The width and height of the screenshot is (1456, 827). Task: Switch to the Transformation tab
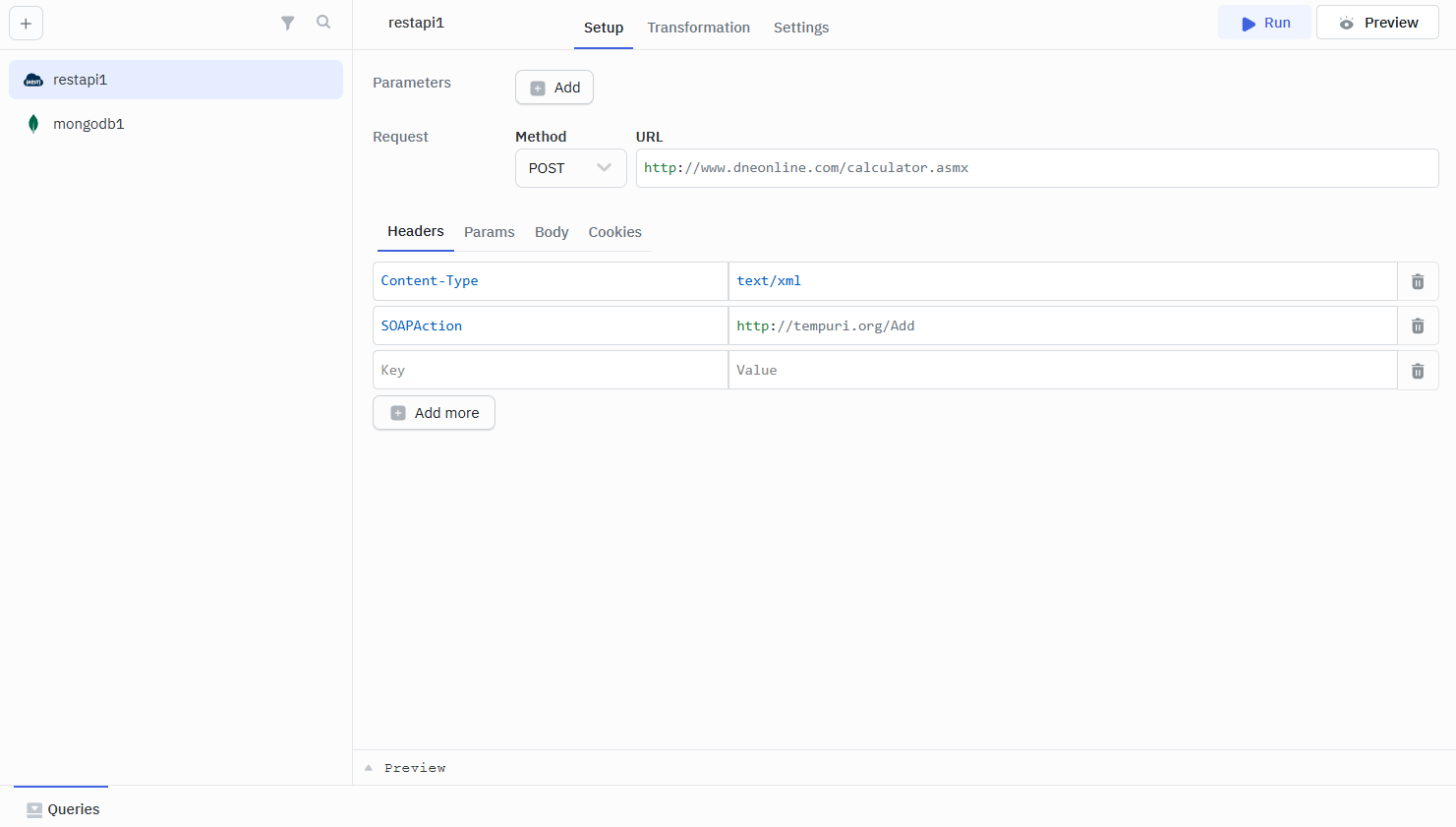[x=698, y=28]
